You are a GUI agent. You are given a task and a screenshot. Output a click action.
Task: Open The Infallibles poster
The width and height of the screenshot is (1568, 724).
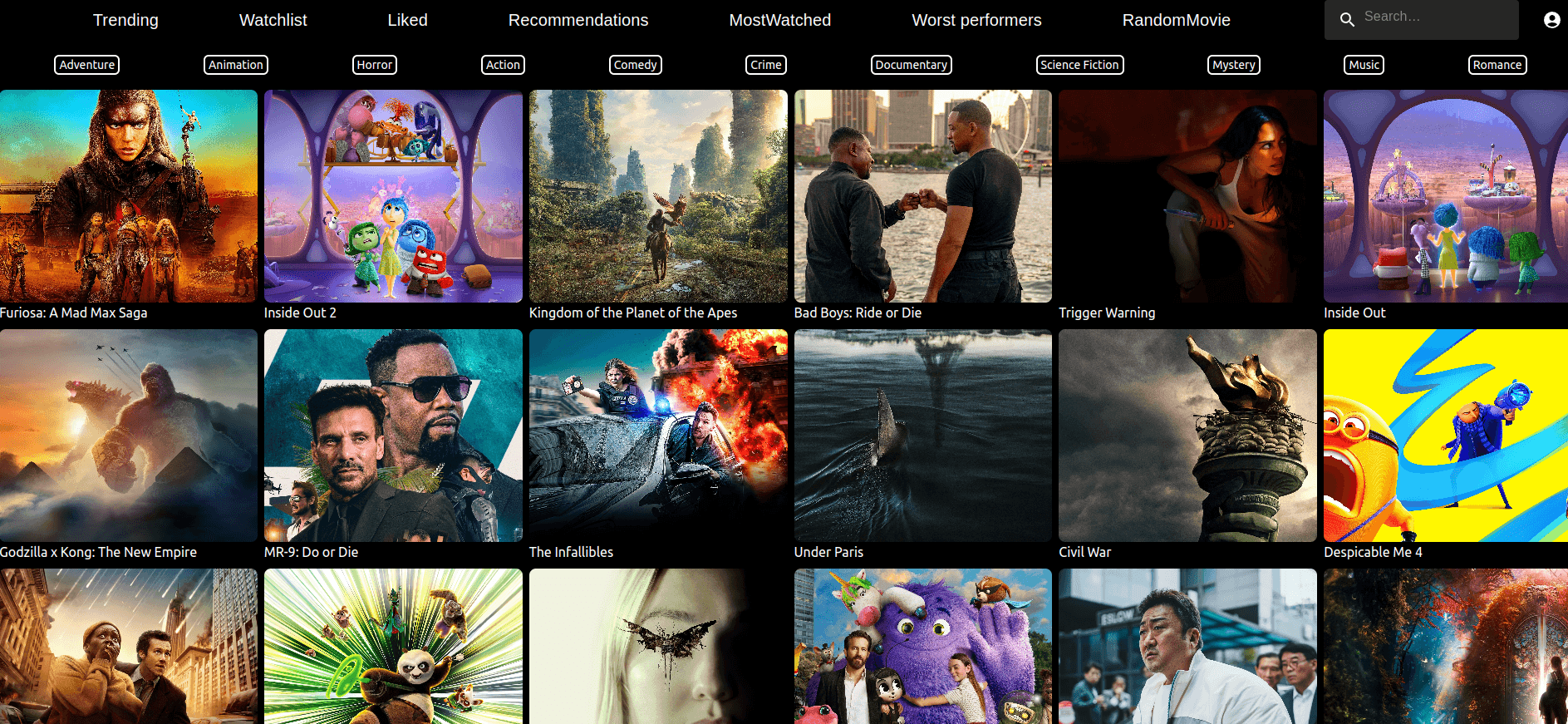click(x=658, y=436)
